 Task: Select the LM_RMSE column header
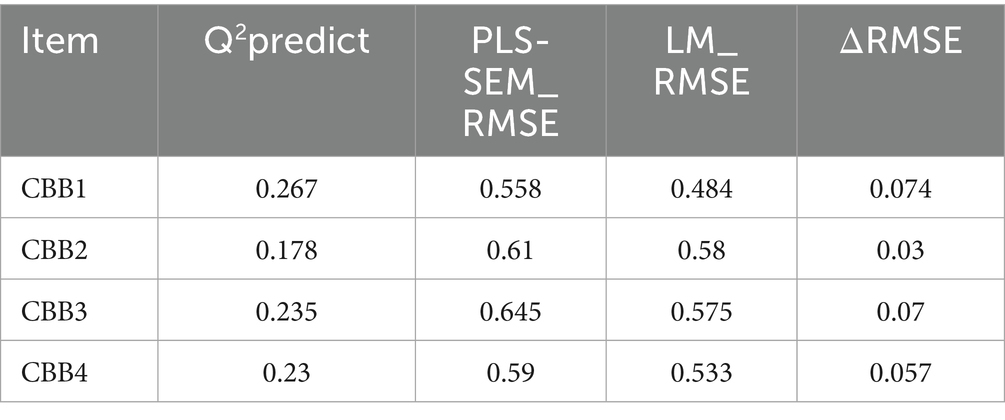[x=701, y=62]
